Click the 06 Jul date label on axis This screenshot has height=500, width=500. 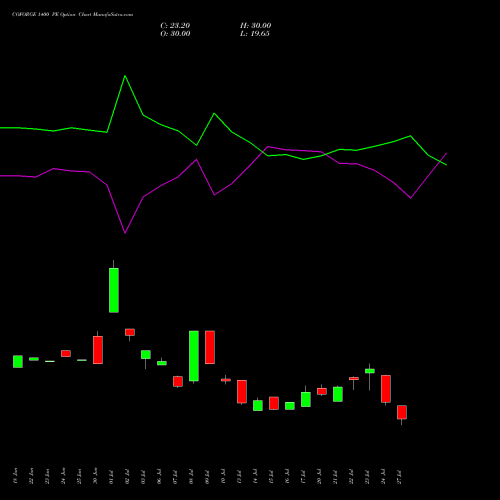pyautogui.click(x=159, y=477)
